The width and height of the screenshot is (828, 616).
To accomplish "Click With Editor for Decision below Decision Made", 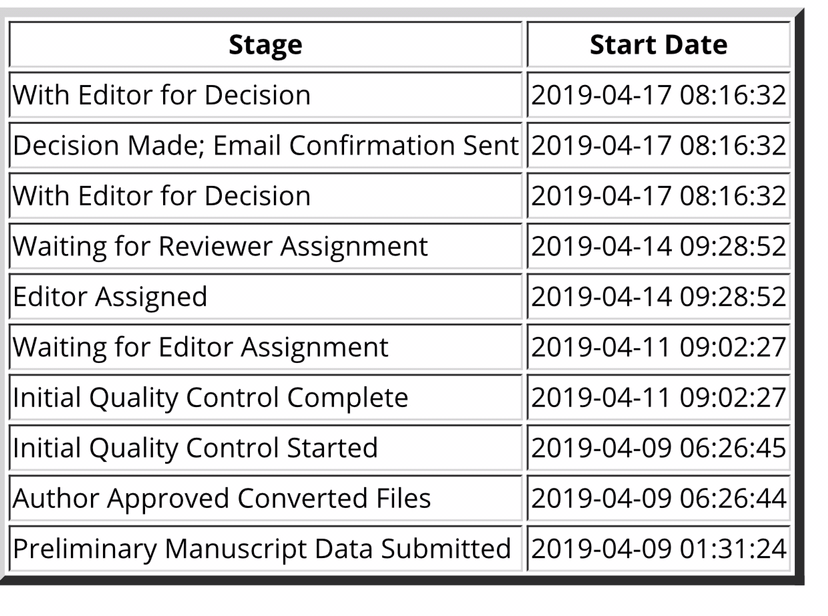I will point(161,196).
